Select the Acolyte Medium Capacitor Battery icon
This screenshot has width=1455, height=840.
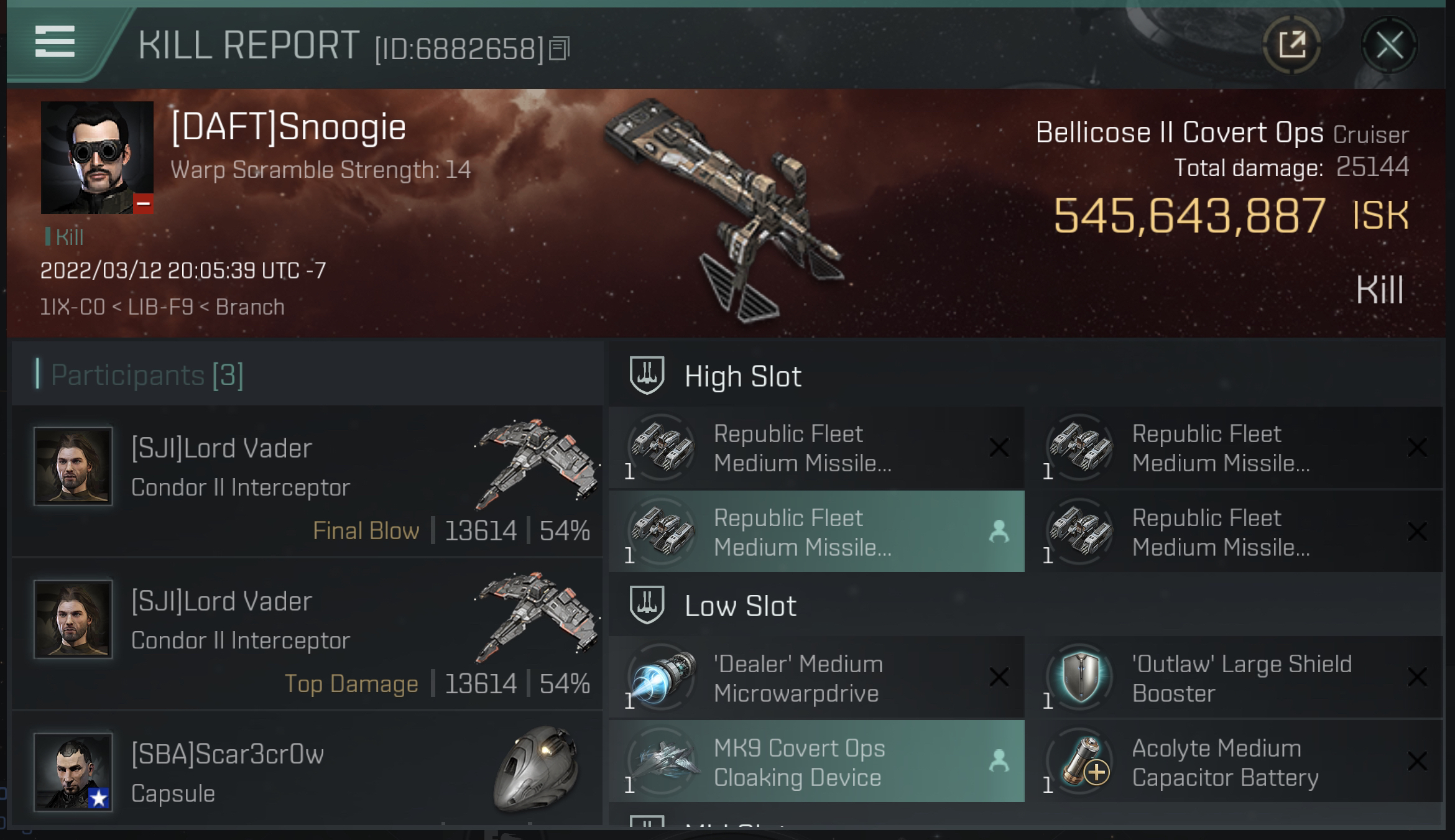(x=1081, y=762)
